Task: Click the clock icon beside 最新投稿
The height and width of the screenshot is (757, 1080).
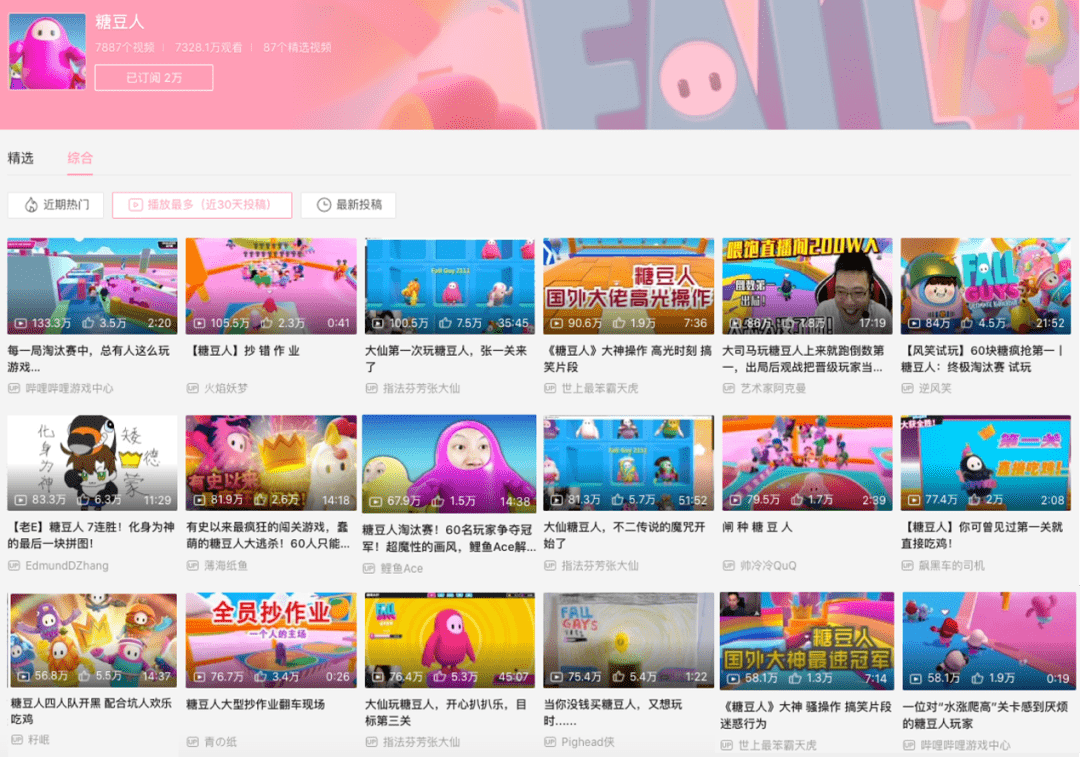Action: (324, 205)
